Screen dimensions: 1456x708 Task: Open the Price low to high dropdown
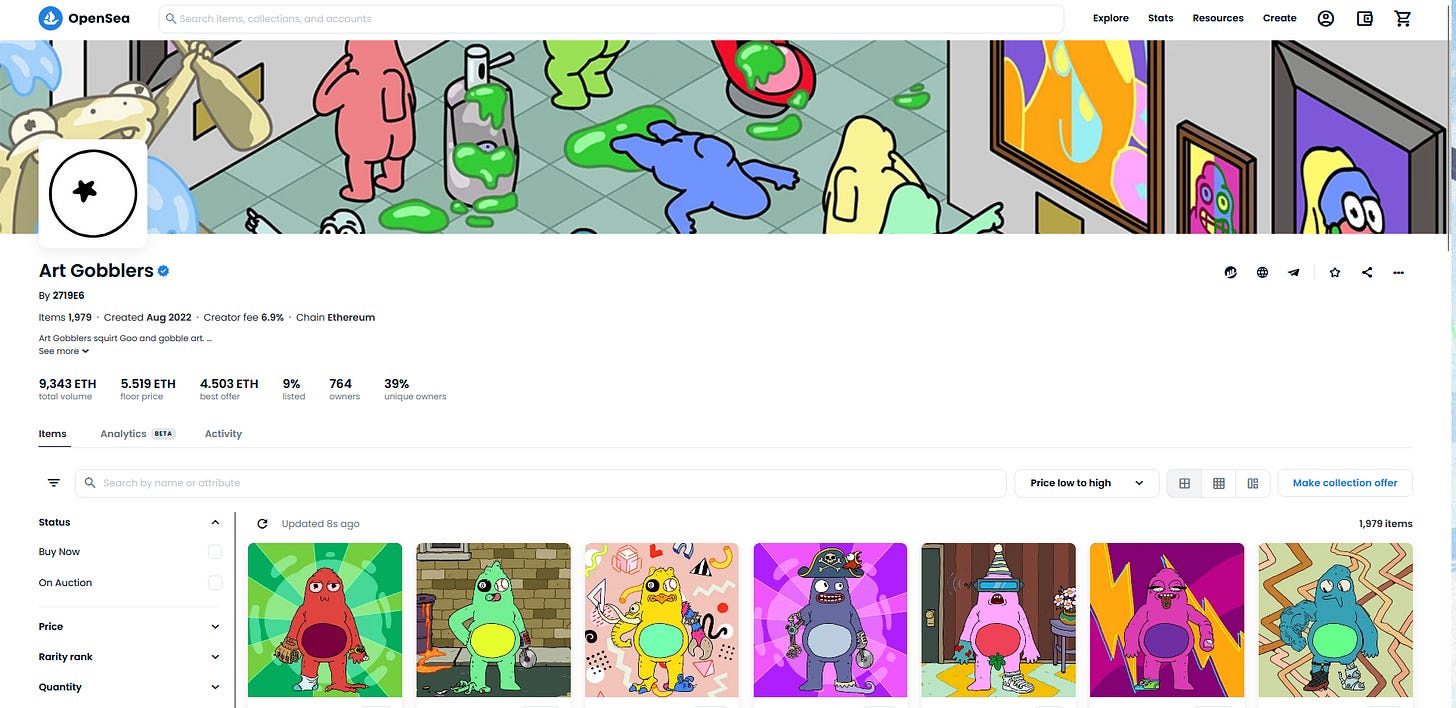click(1087, 483)
